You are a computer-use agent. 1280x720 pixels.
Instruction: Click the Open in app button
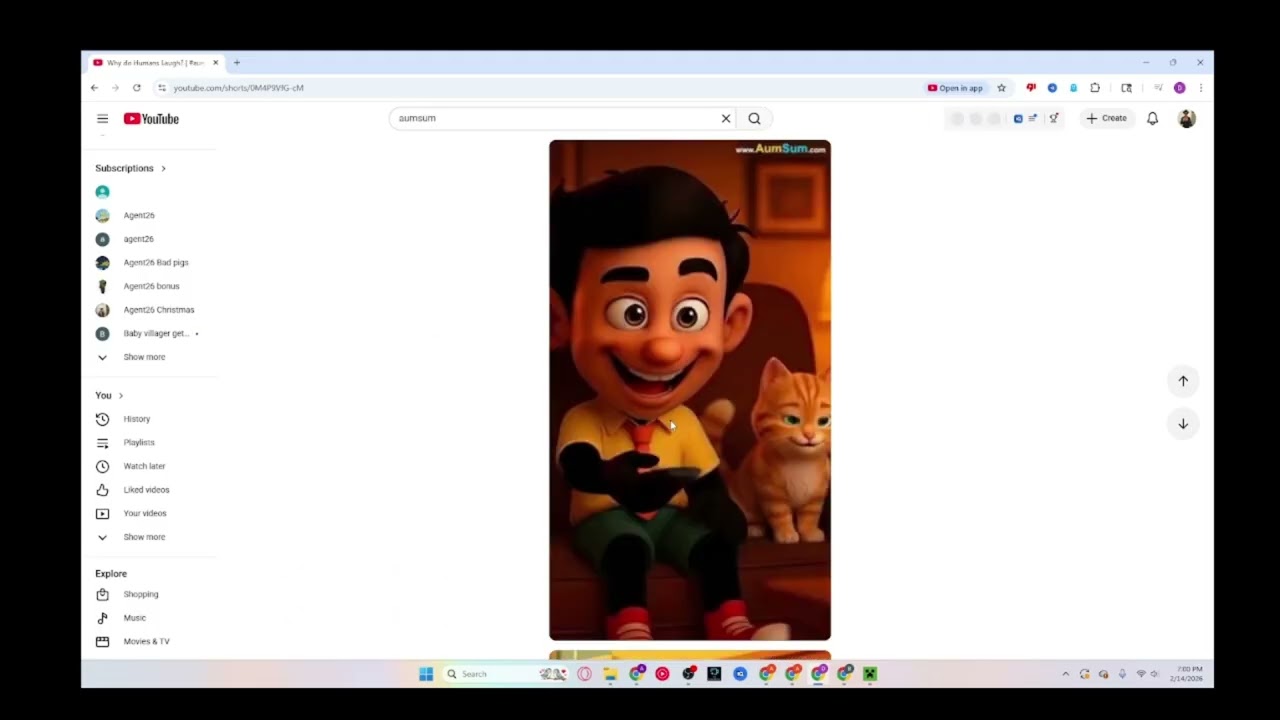955,88
